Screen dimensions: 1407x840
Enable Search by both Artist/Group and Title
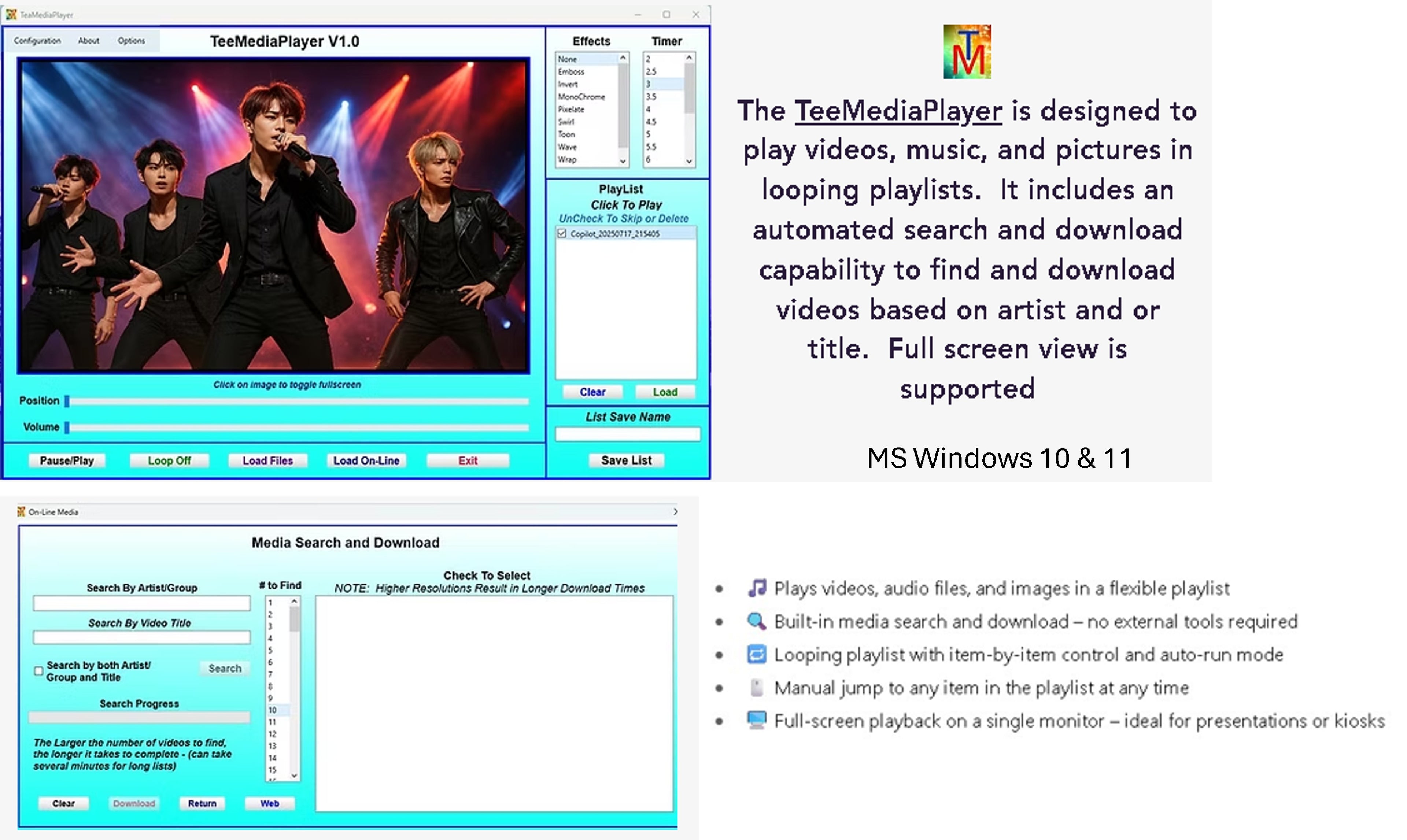coord(38,671)
